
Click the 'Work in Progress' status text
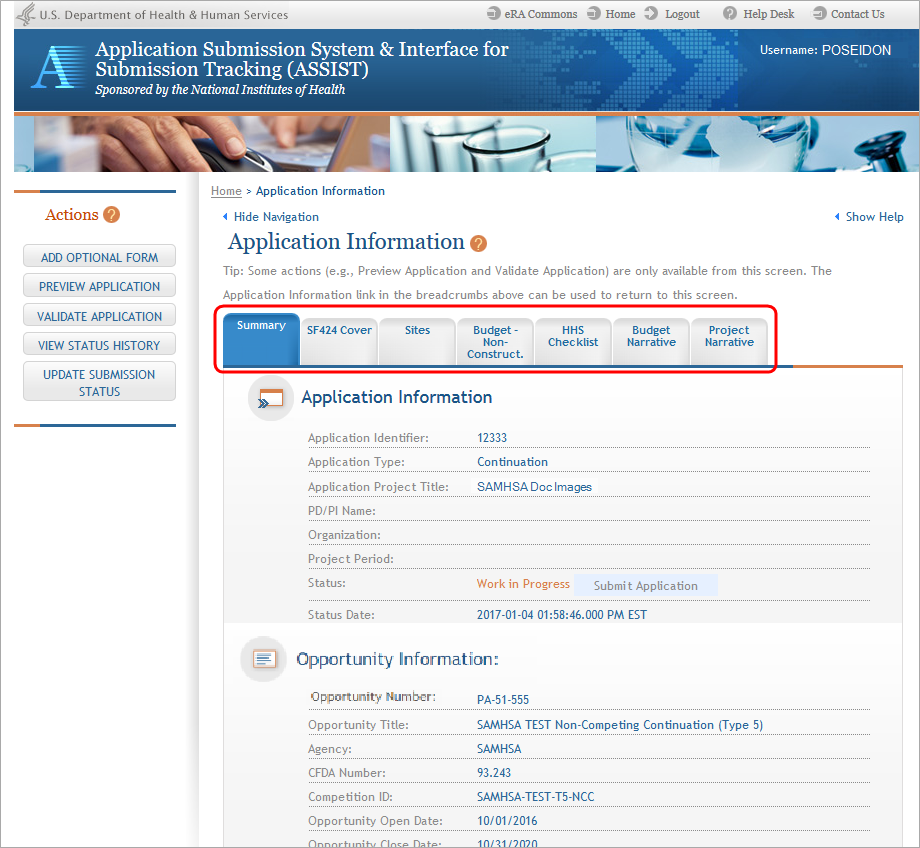(x=523, y=584)
